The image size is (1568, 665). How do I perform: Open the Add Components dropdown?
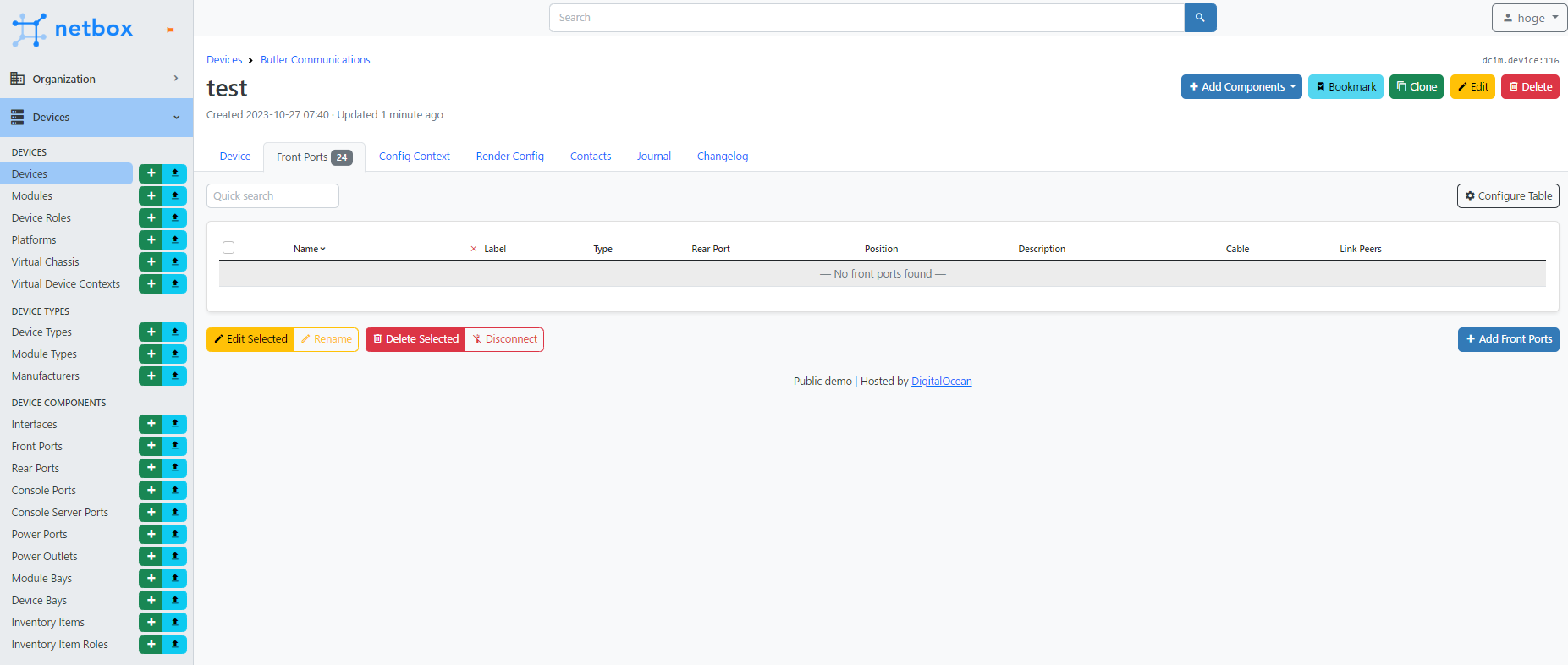coord(1241,86)
